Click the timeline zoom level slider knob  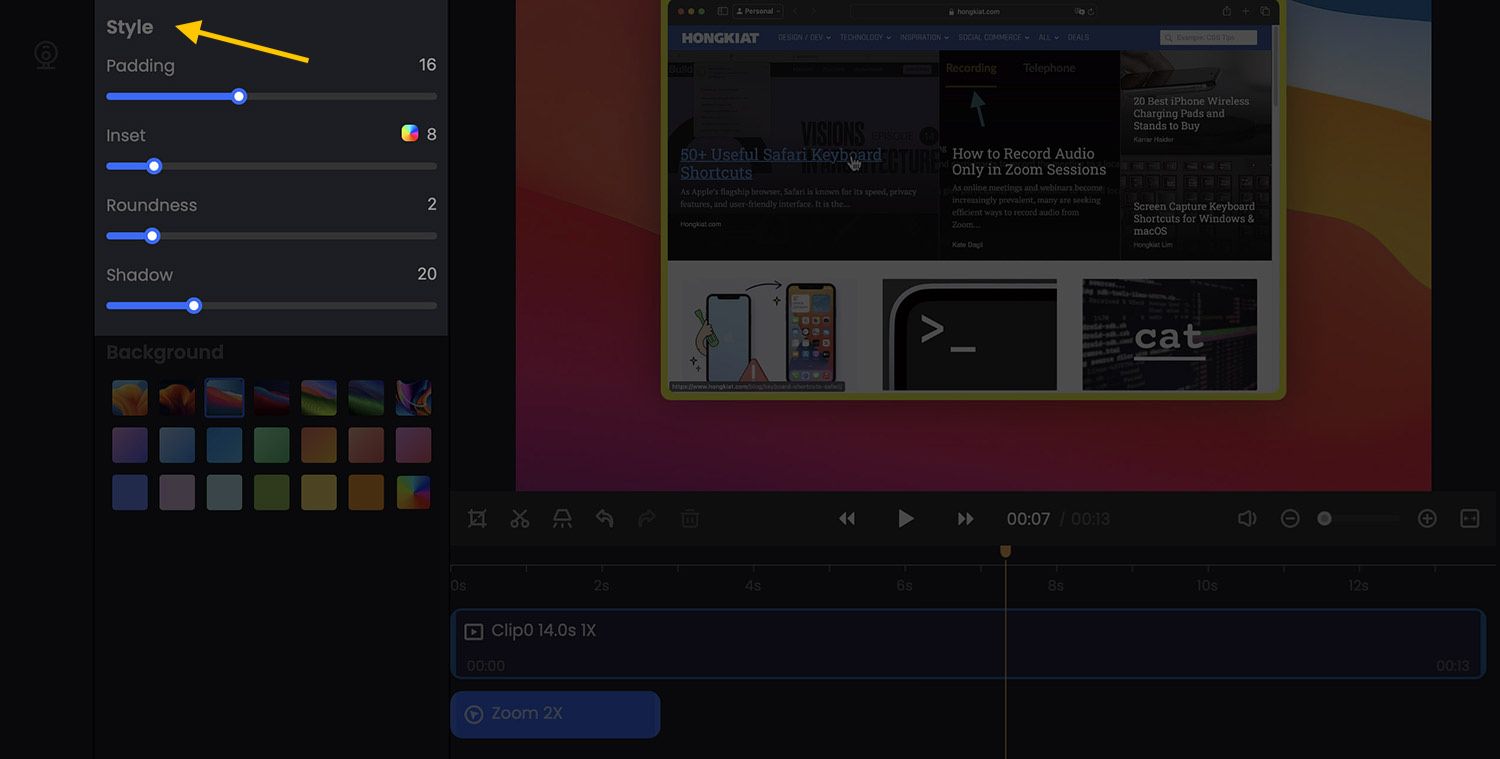(x=1325, y=518)
